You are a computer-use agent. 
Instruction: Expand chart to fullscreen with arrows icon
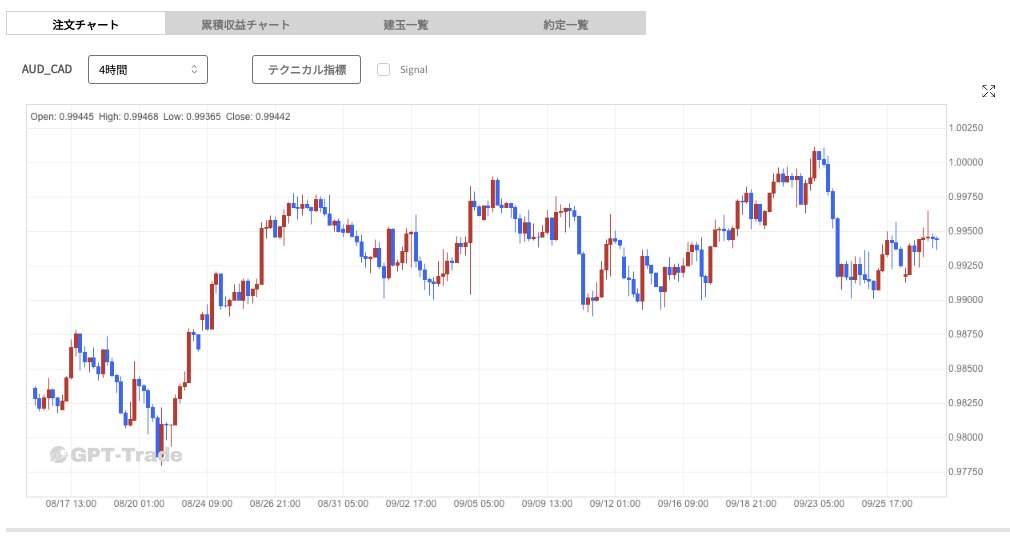click(988, 91)
